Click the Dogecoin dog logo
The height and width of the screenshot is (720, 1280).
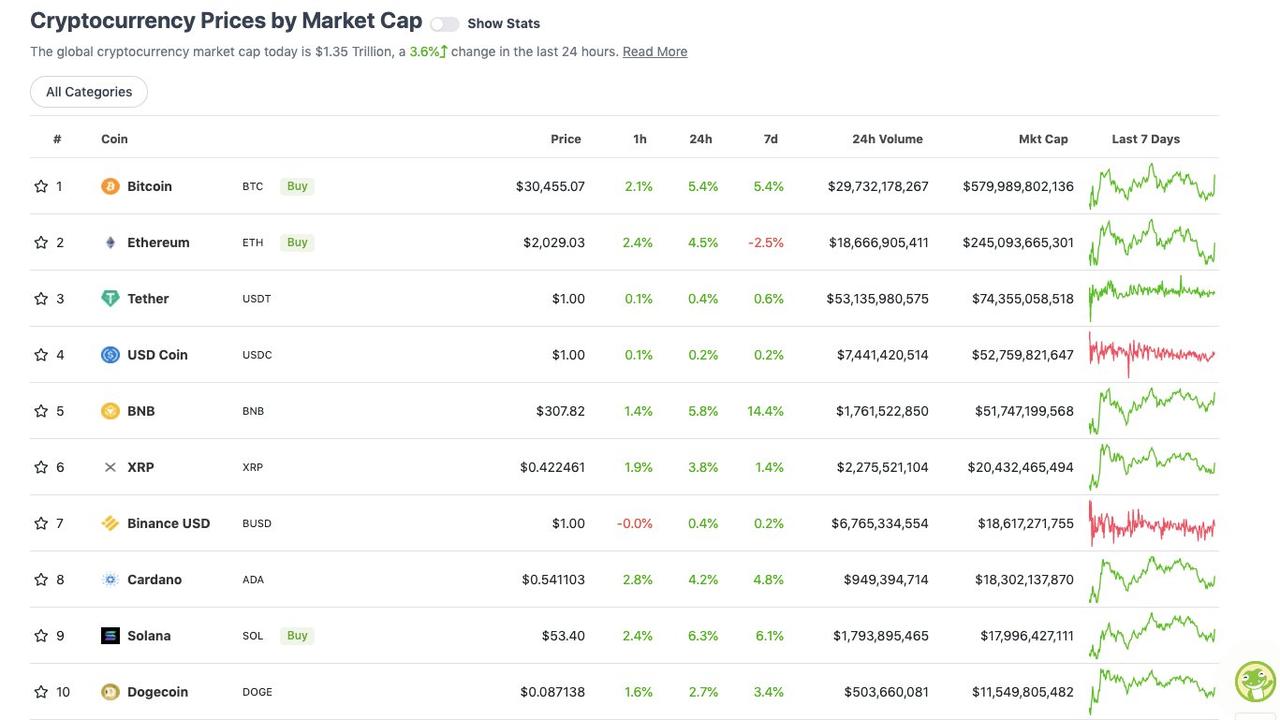110,692
